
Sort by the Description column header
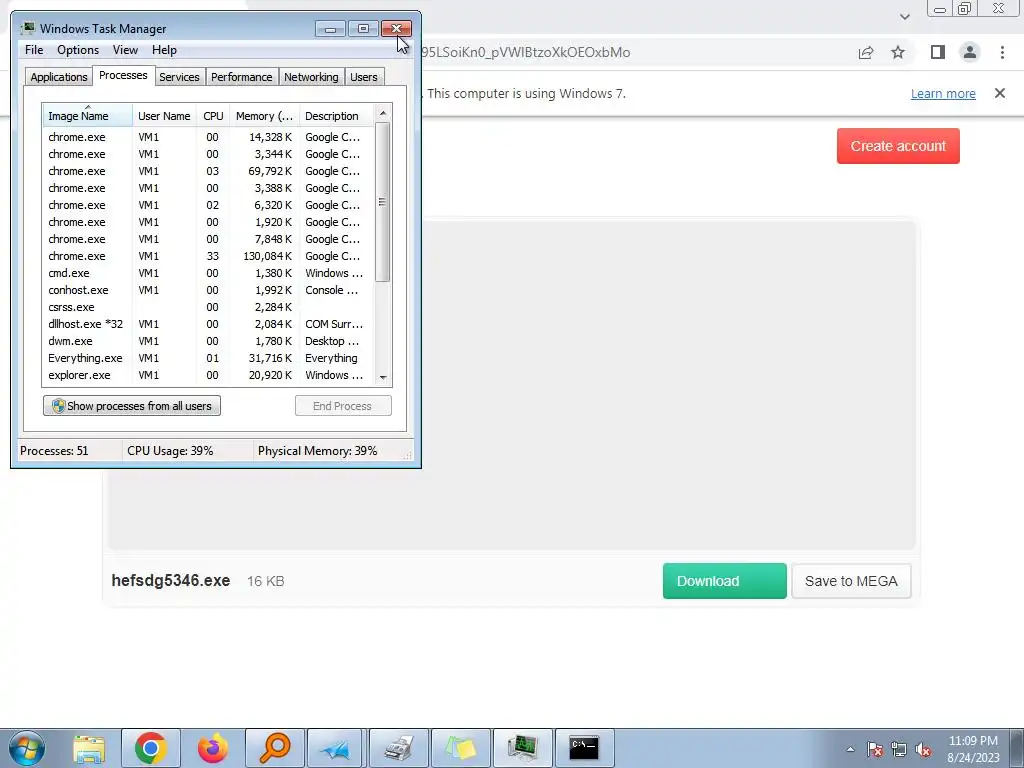(337, 116)
